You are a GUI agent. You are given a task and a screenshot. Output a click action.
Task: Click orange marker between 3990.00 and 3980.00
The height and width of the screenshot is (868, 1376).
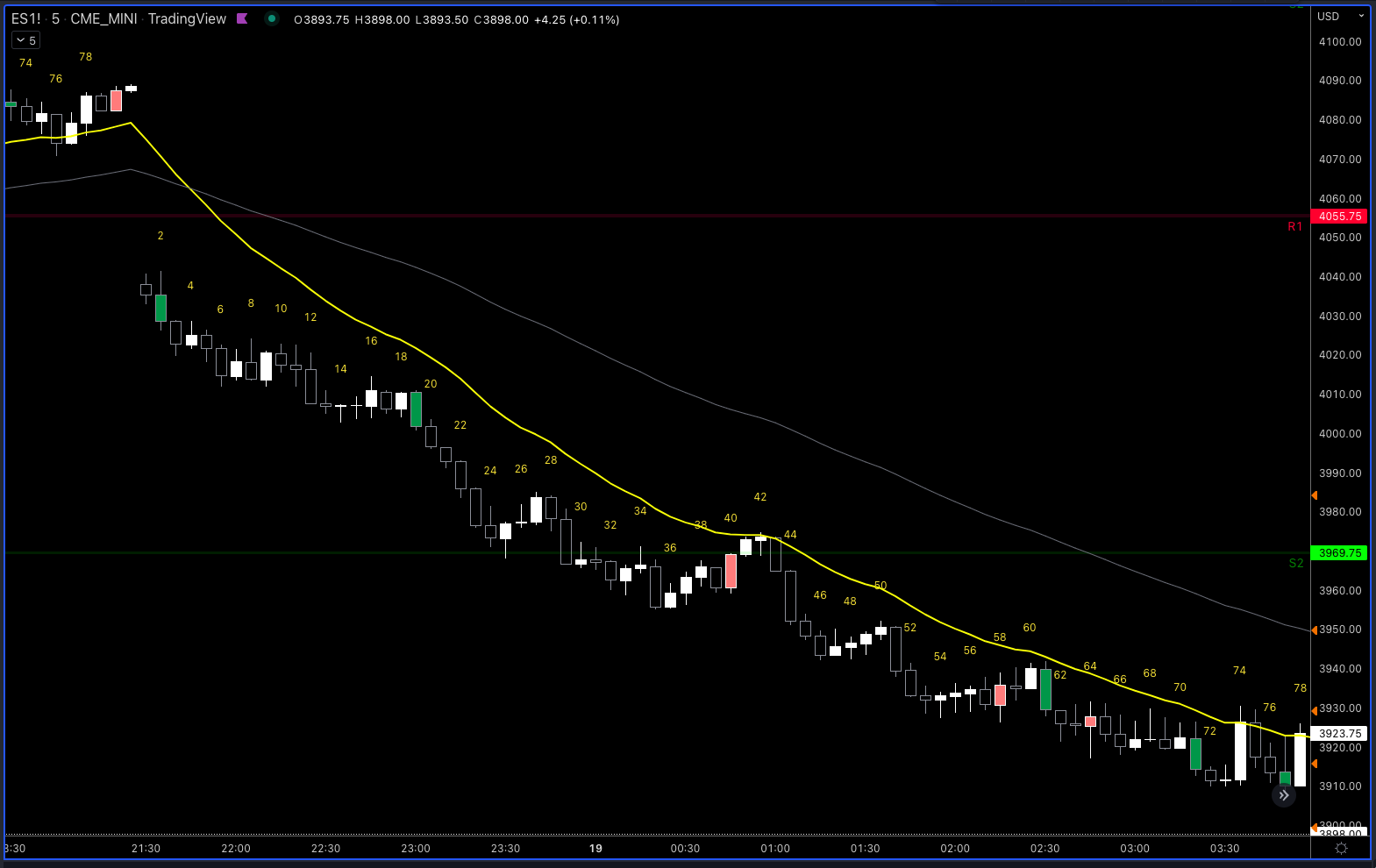click(1314, 496)
